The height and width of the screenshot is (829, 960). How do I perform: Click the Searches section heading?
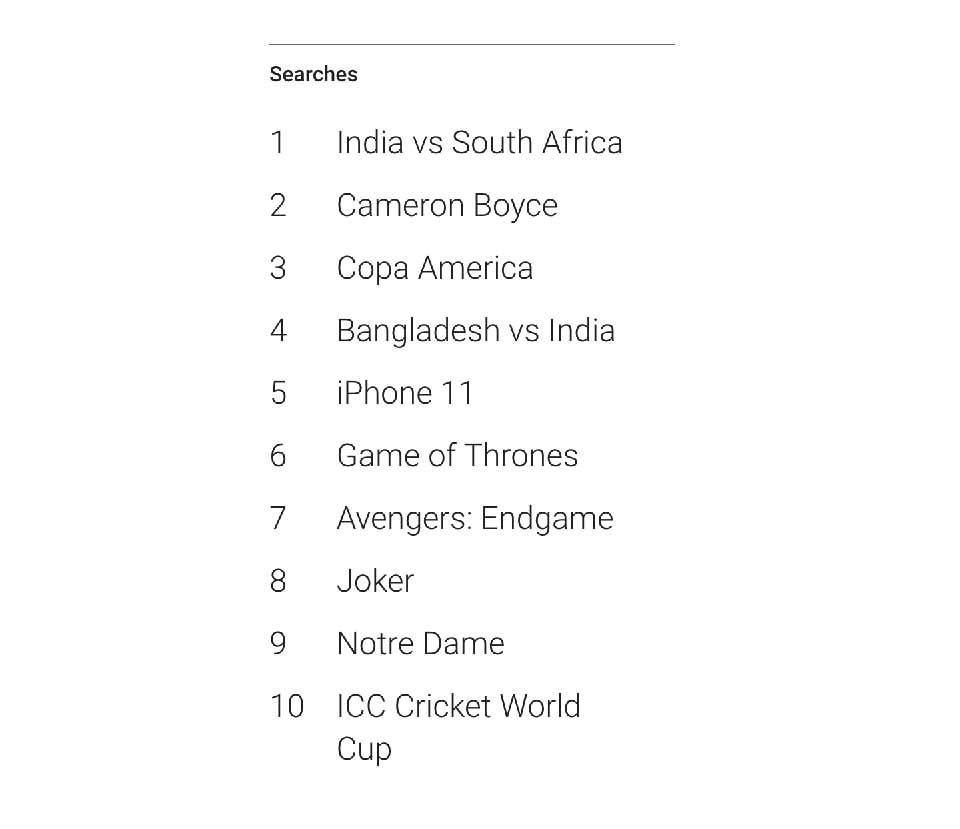[x=313, y=74]
